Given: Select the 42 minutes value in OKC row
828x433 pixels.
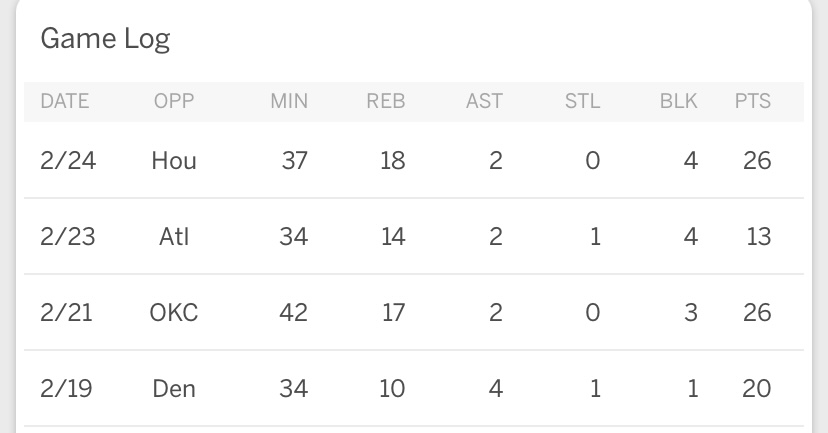Looking at the screenshot, I should point(294,313).
